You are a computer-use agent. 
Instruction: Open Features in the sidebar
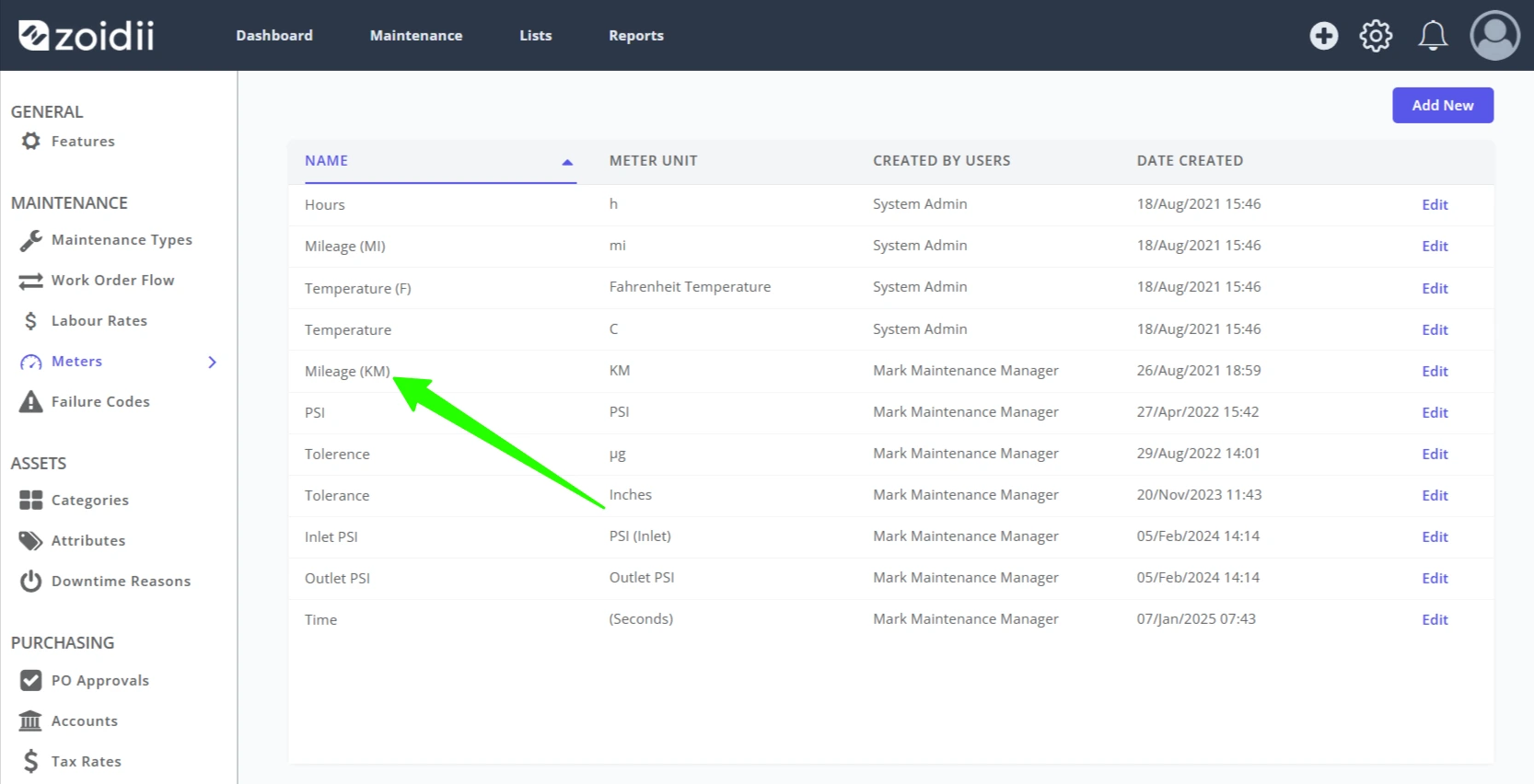click(83, 141)
